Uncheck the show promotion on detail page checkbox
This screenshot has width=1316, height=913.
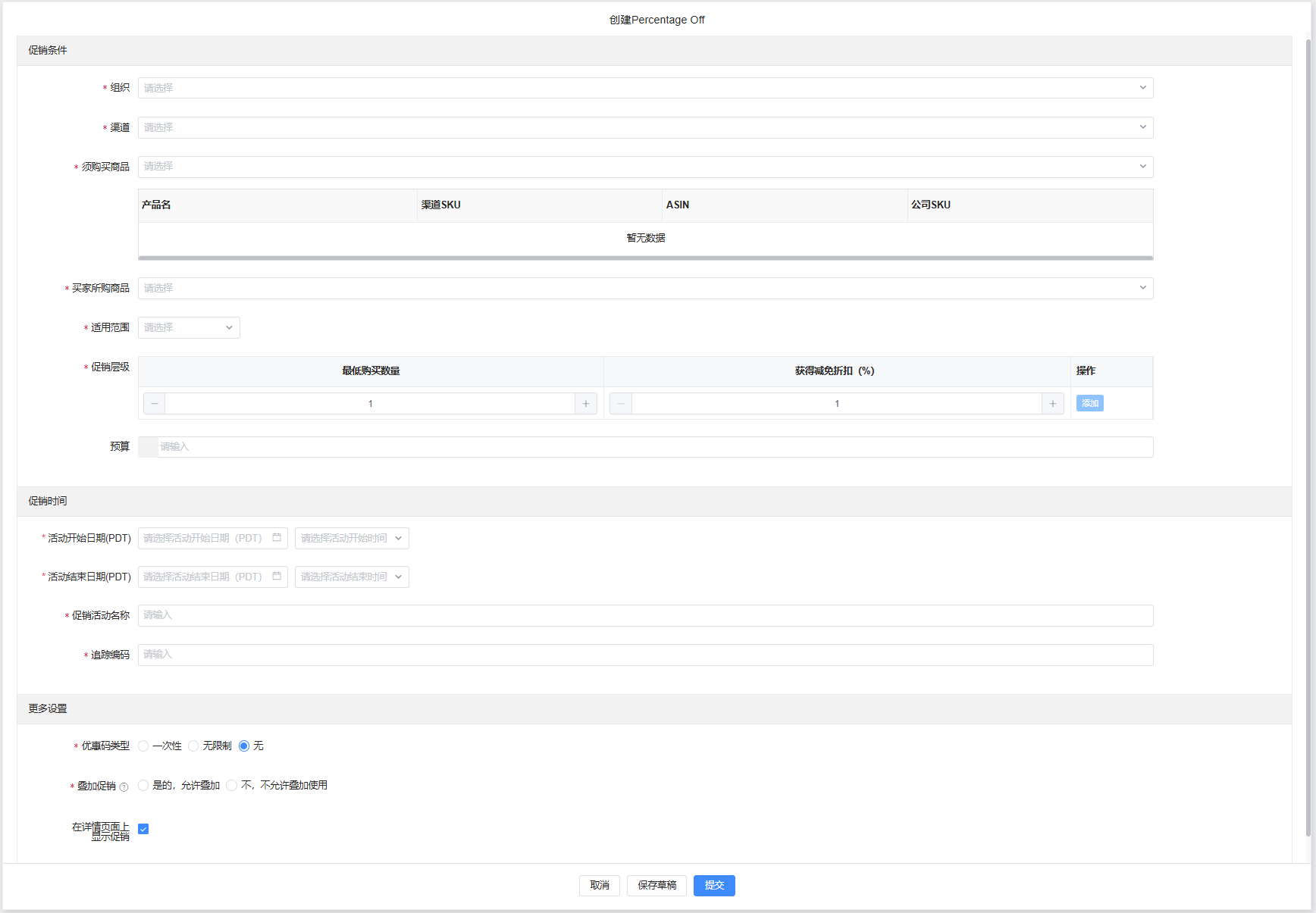[143, 829]
